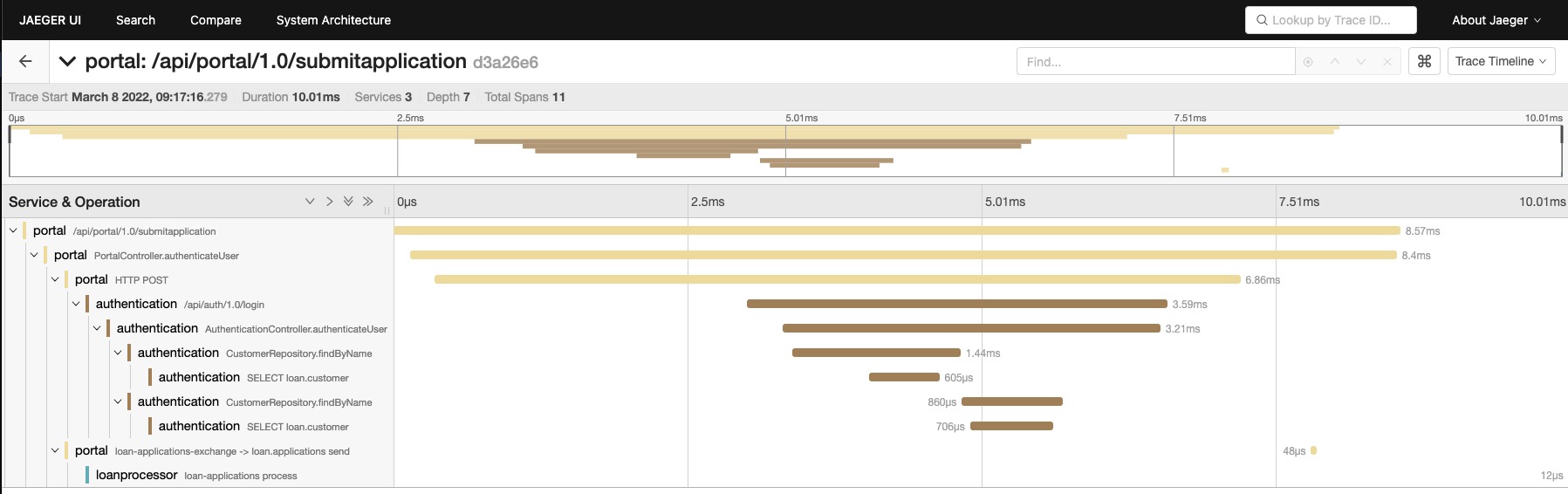This screenshot has height=494, width=1568.
Task: Click the back arrow button
Action: click(25, 61)
